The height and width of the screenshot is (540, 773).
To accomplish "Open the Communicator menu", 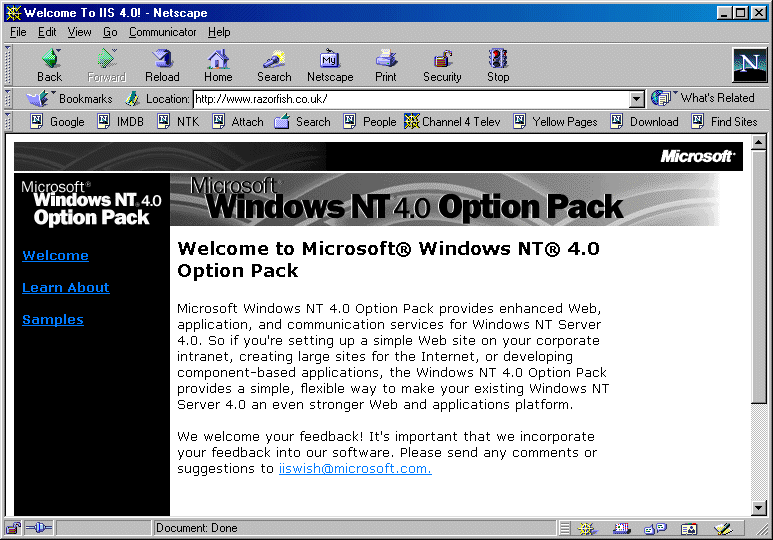I will (x=162, y=32).
